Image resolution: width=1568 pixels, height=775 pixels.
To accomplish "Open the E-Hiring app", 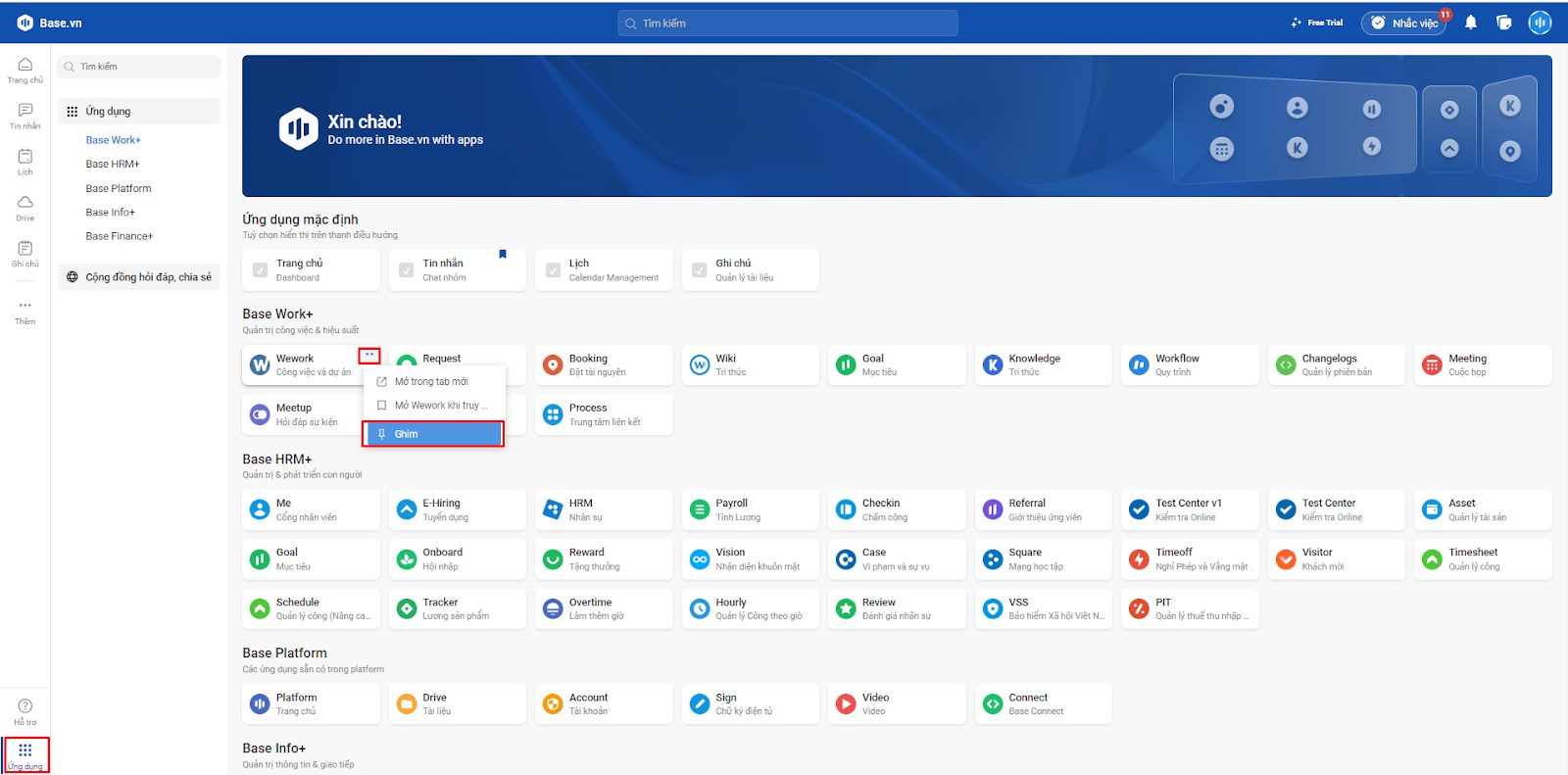I will [458, 509].
